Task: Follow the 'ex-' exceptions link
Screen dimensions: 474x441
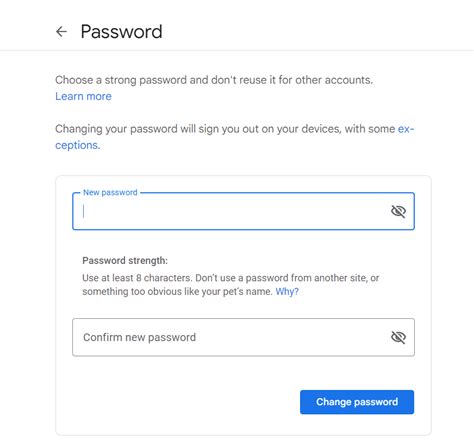Action: tap(406, 129)
